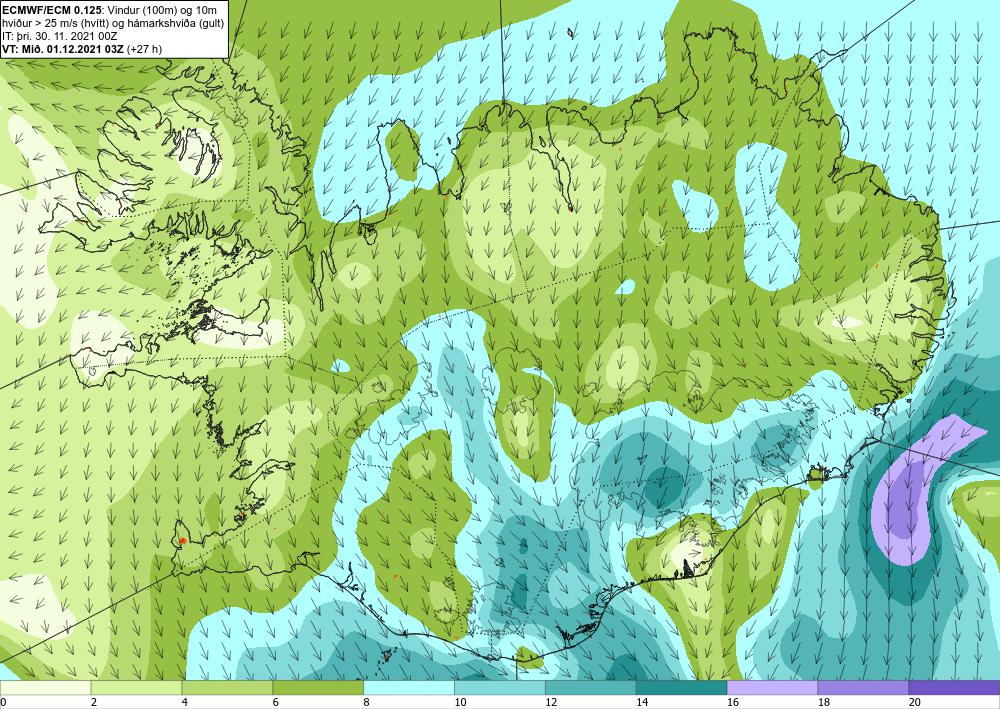Click the legend tick label "0"
The image size is (1000, 709).
tap(3, 702)
